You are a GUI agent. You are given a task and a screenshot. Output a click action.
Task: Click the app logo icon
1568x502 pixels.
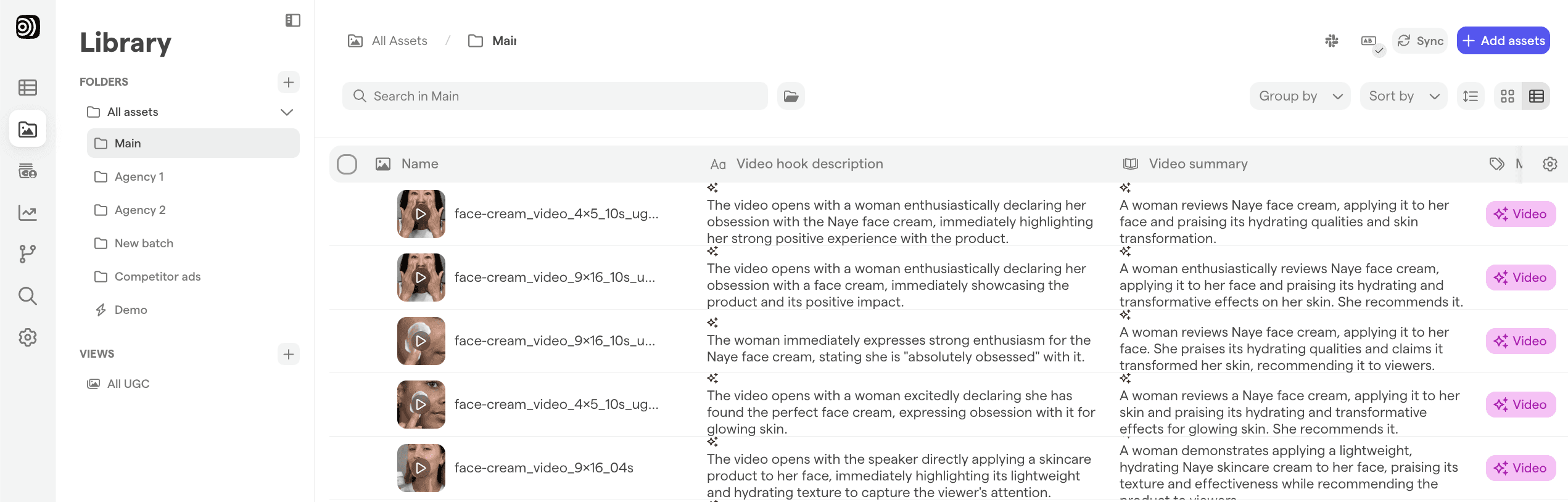coord(28,27)
